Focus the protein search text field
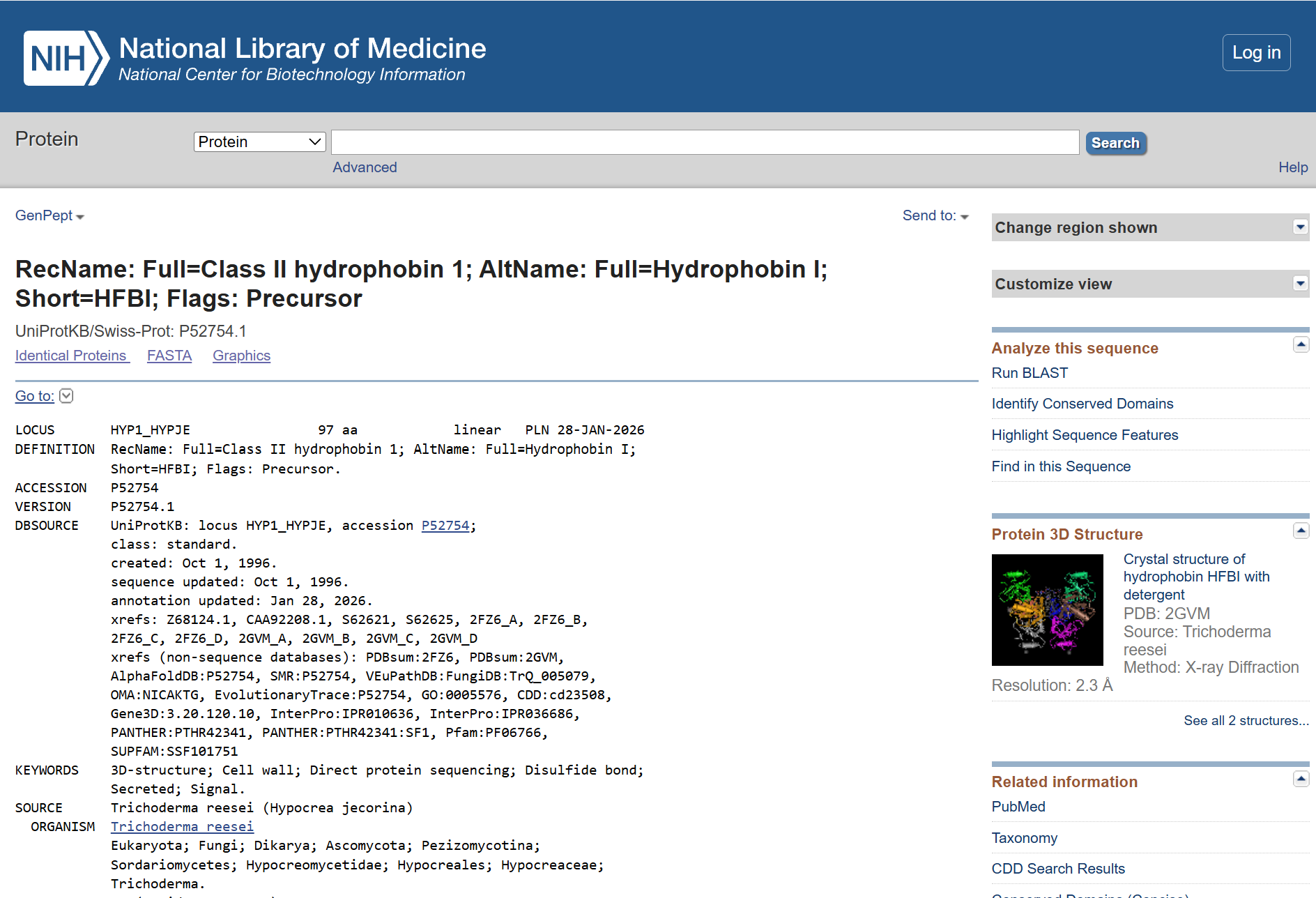Image resolution: width=1316 pixels, height=898 pixels. pyautogui.click(x=705, y=142)
